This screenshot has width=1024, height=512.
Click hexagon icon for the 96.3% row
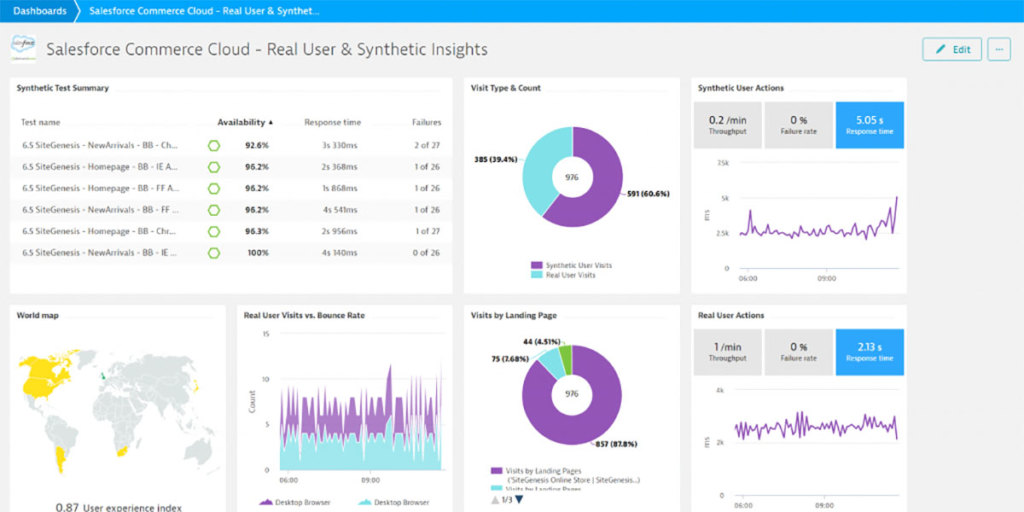tap(214, 231)
